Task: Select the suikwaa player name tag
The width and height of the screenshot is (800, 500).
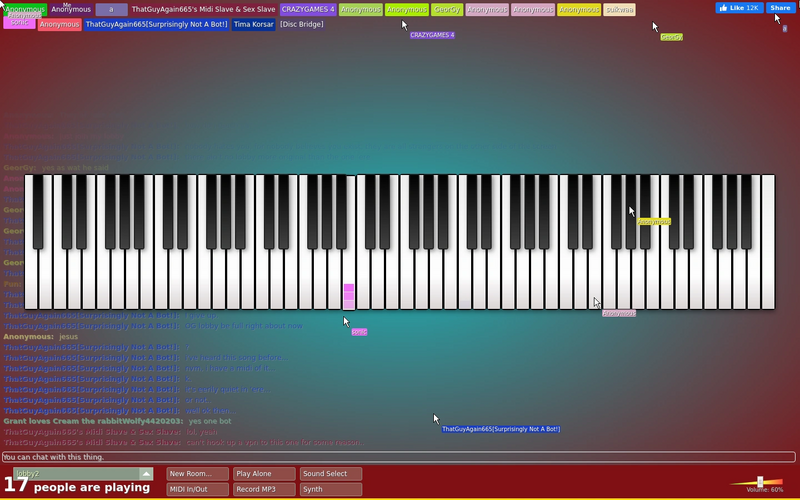Action: tap(619, 10)
